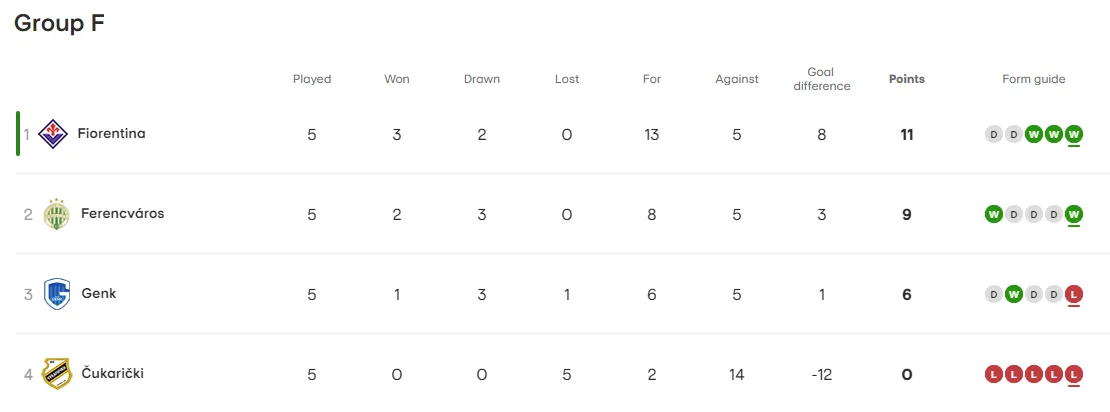Click the Čukarički club crest icon
The image size is (1110, 412).
coord(57,374)
